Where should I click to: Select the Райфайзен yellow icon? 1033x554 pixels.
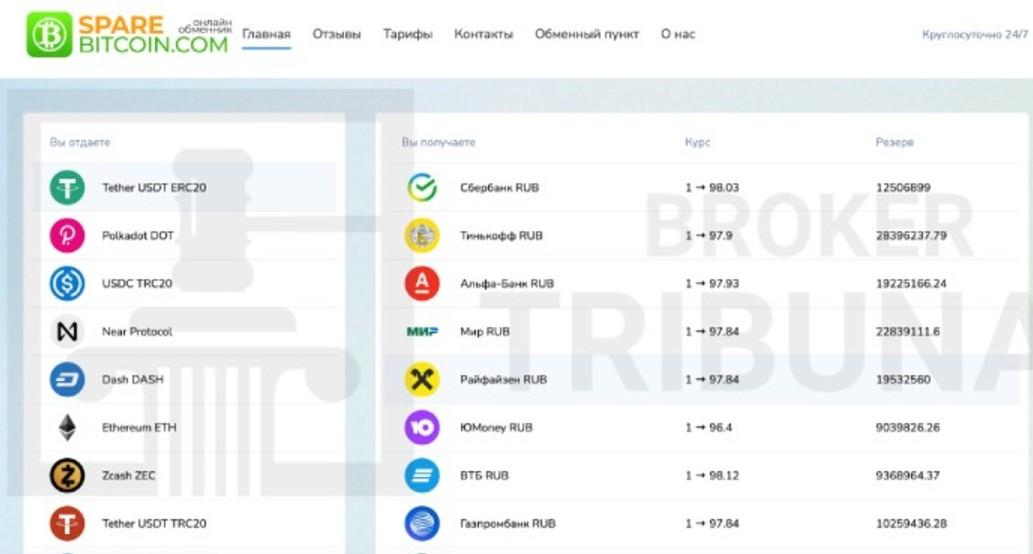click(422, 379)
